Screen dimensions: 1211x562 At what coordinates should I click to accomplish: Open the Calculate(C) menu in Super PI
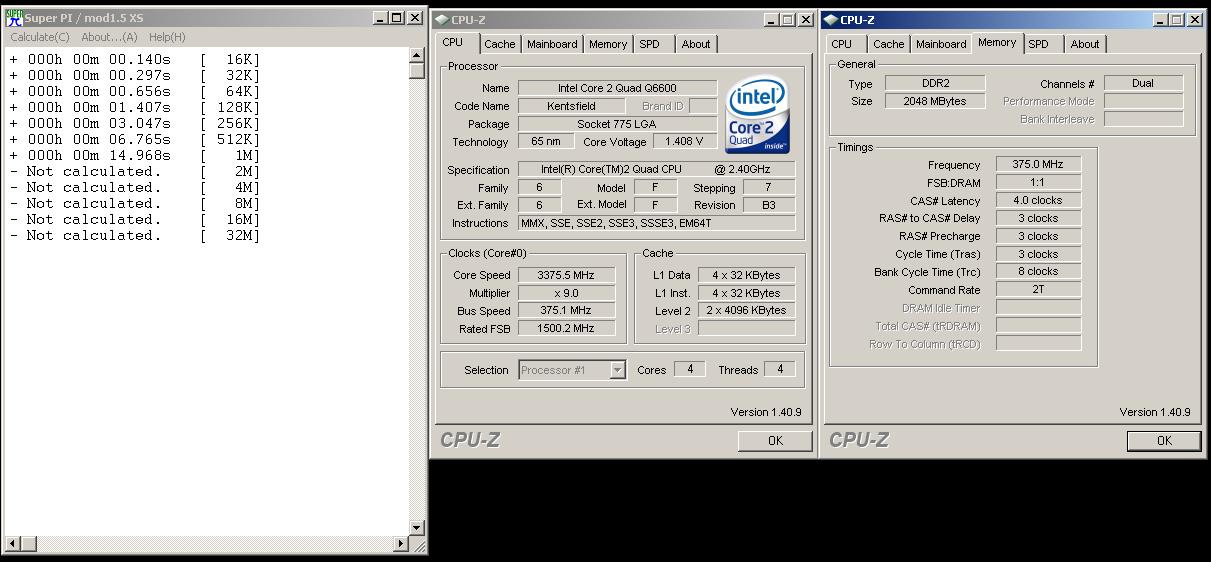(x=40, y=37)
